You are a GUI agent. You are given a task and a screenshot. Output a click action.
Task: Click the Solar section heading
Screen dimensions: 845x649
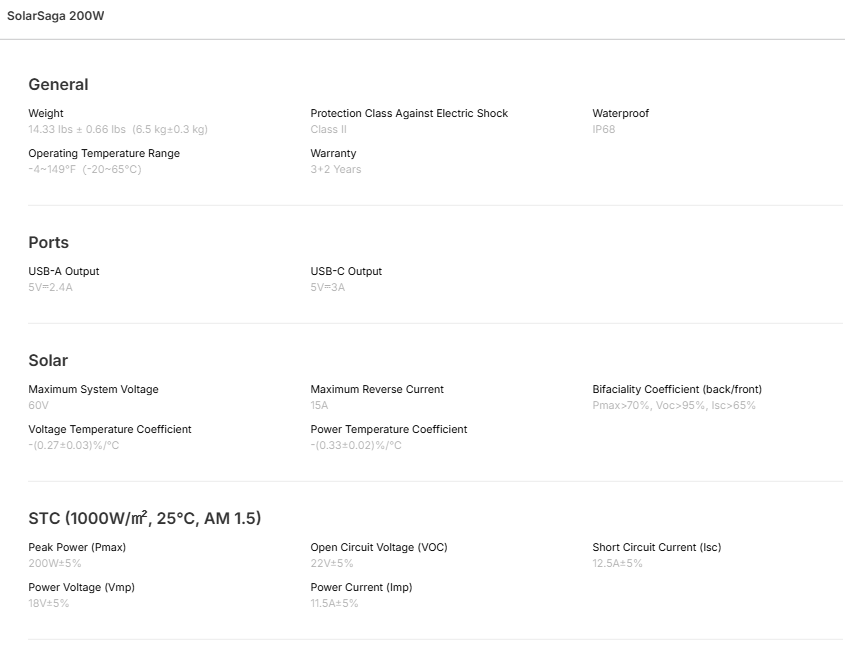click(48, 361)
